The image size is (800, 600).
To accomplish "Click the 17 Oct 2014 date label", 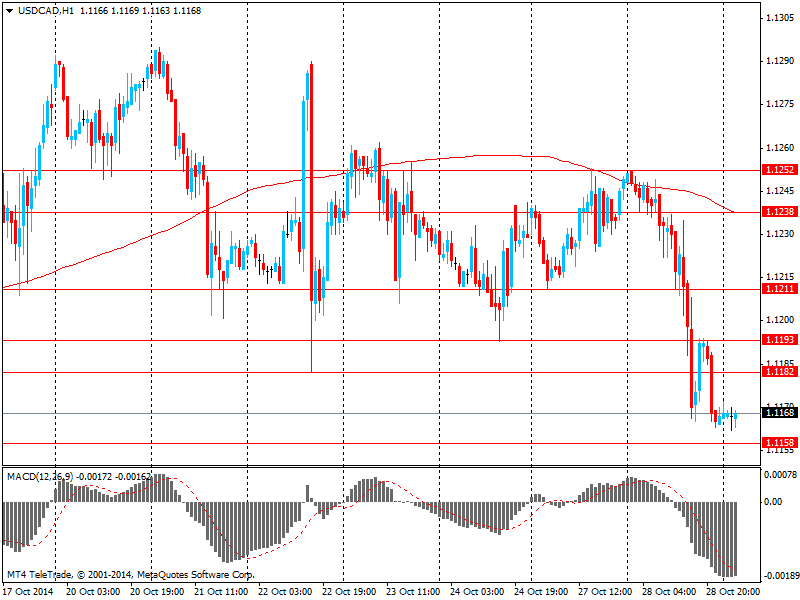I will point(30,592).
